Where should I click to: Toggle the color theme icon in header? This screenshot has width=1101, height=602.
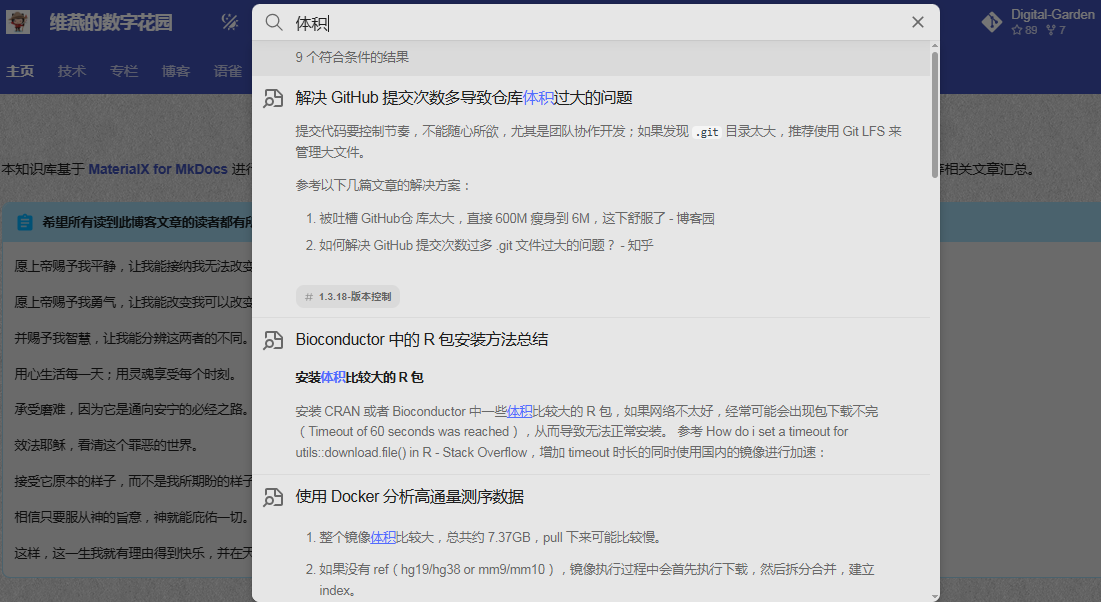coord(229,22)
